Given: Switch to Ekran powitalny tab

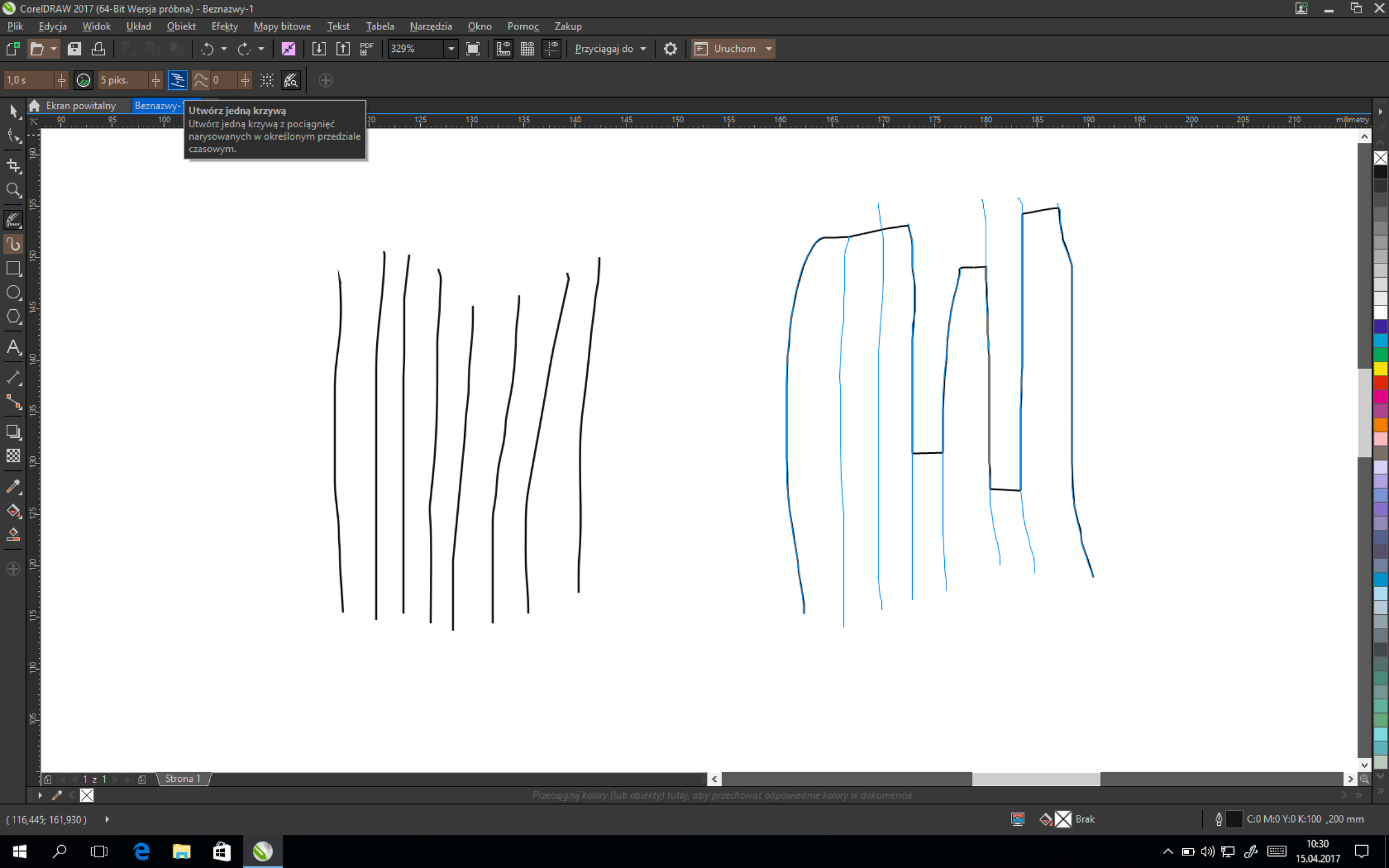Looking at the screenshot, I should coord(80,105).
